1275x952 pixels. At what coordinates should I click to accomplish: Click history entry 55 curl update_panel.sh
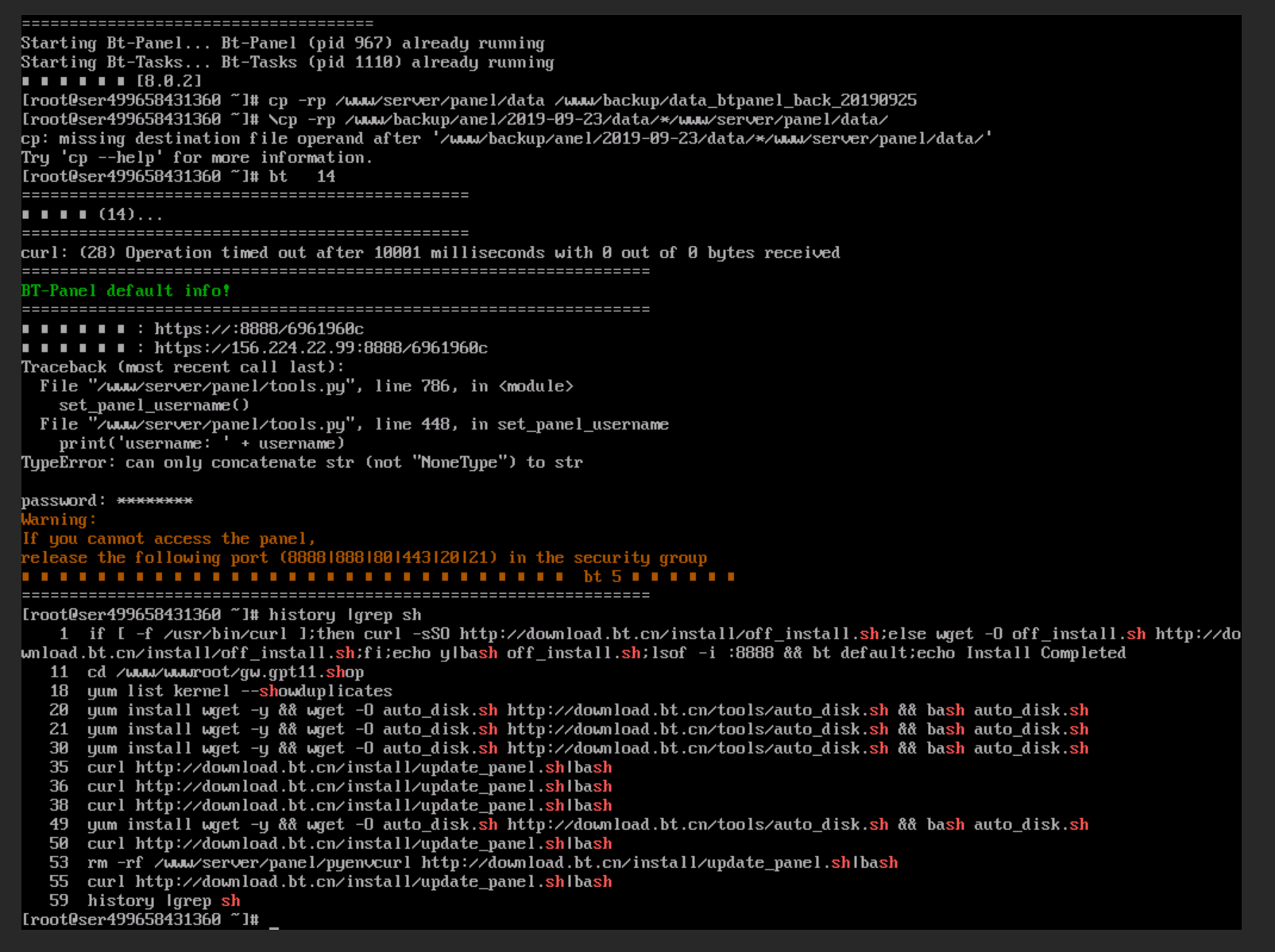coord(330,881)
